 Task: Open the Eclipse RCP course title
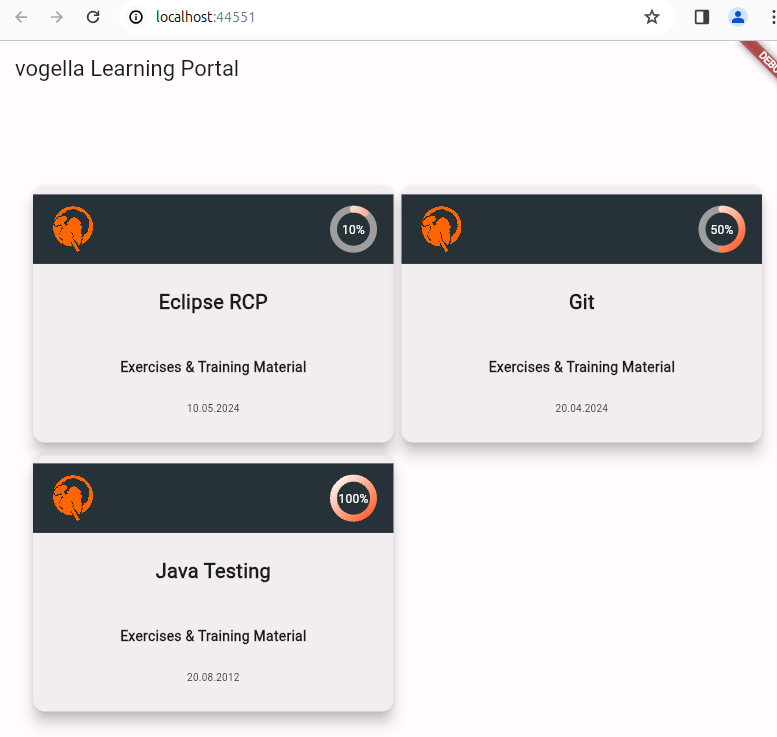213,302
